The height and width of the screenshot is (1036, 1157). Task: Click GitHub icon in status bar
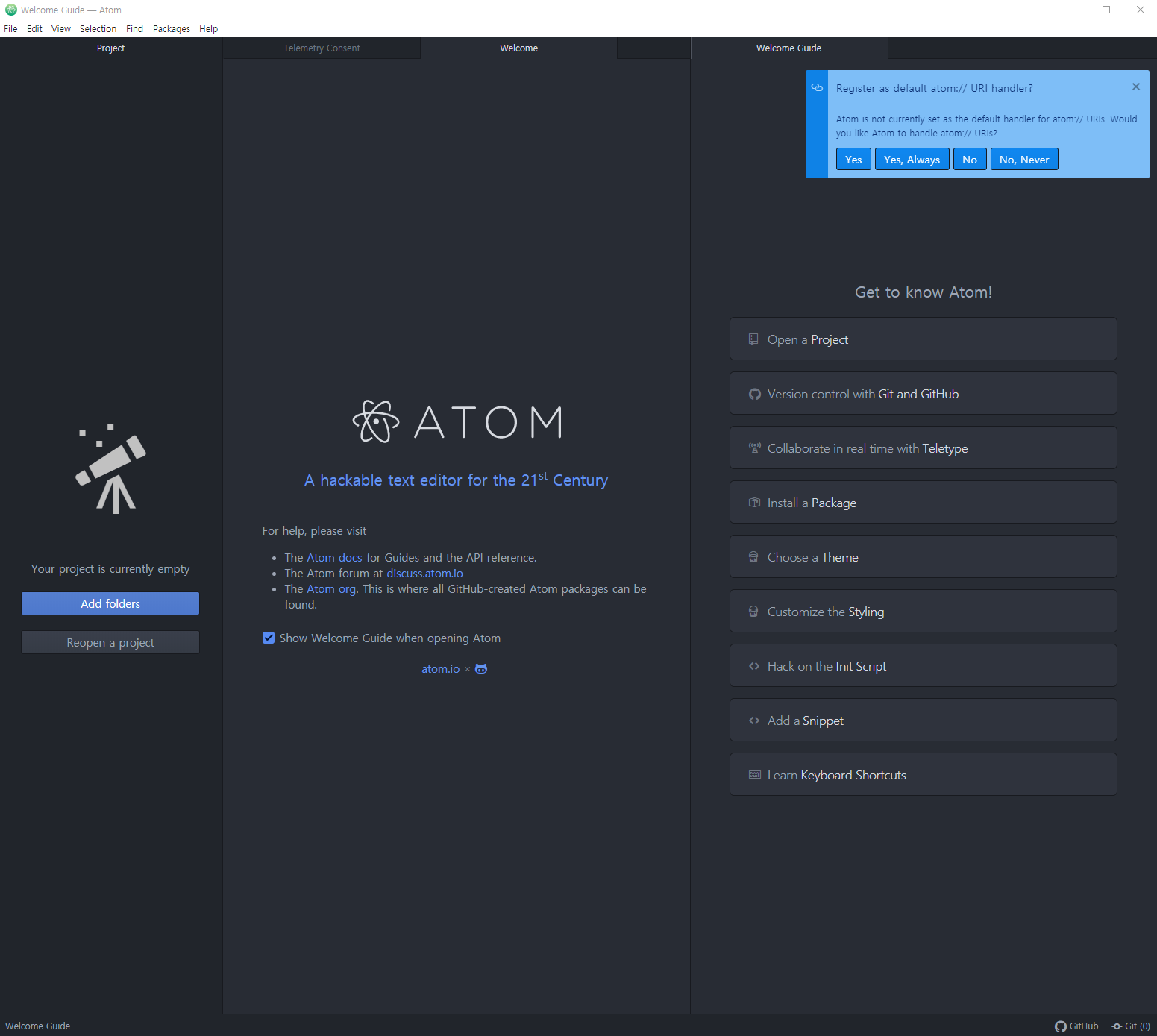(x=1060, y=1026)
